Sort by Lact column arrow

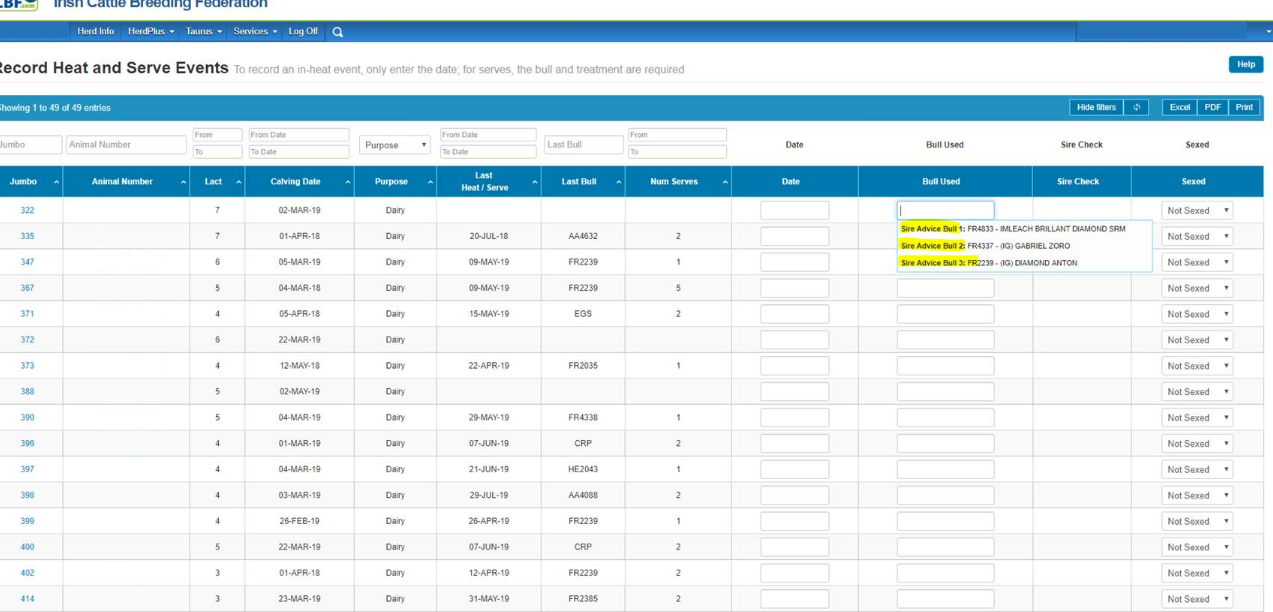point(238,182)
